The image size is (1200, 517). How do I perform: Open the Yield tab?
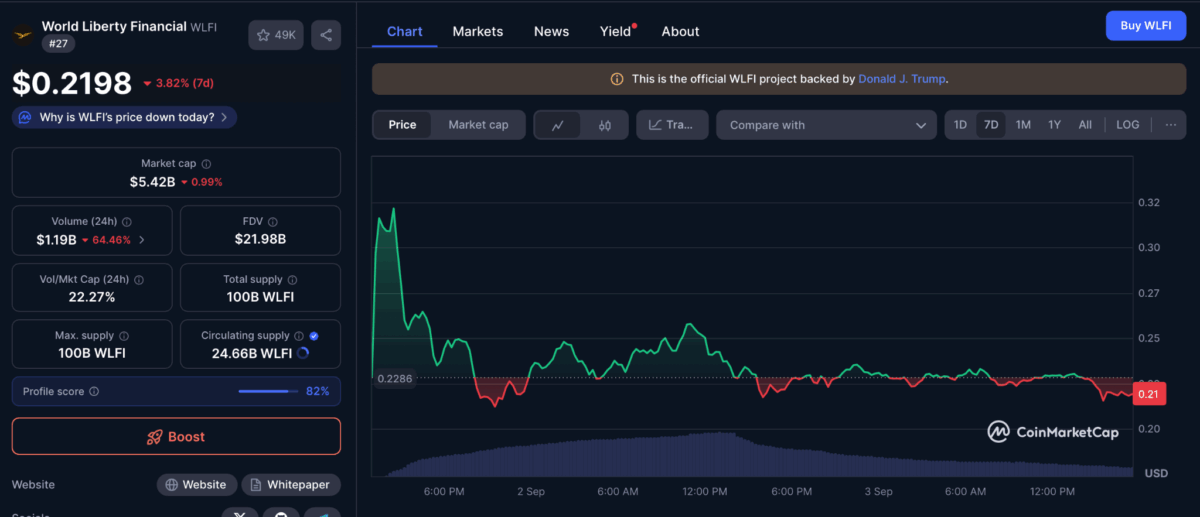pos(616,31)
